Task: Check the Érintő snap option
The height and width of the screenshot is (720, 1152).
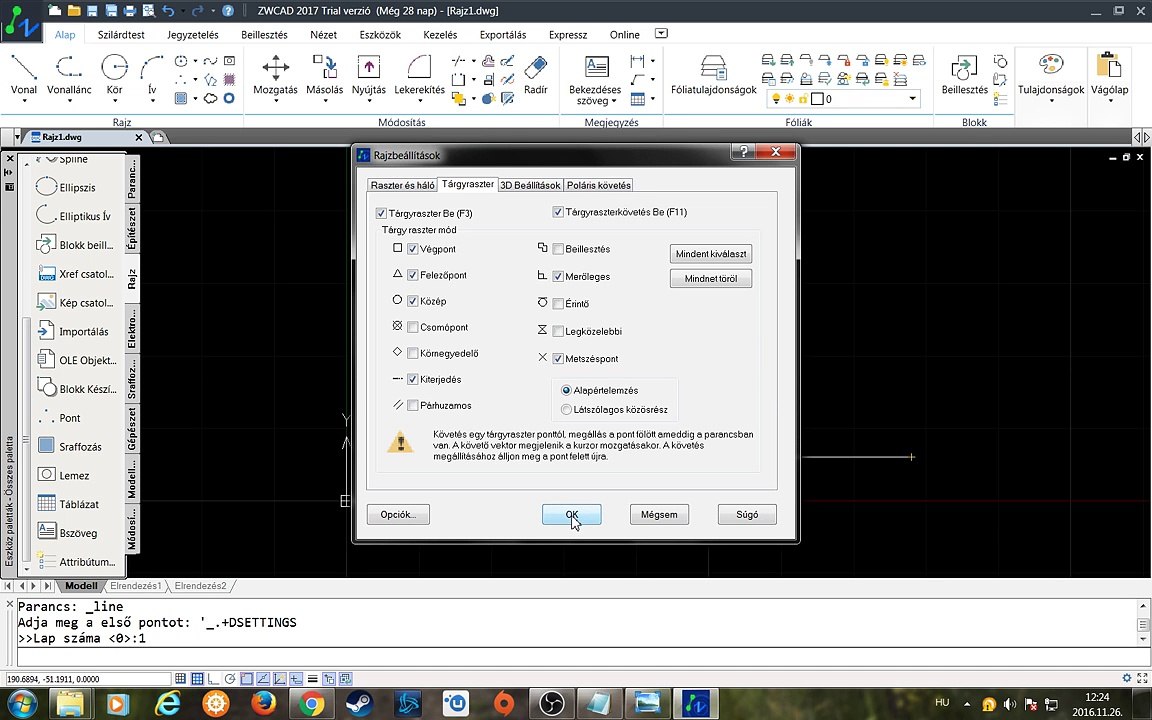Action: 558,303
